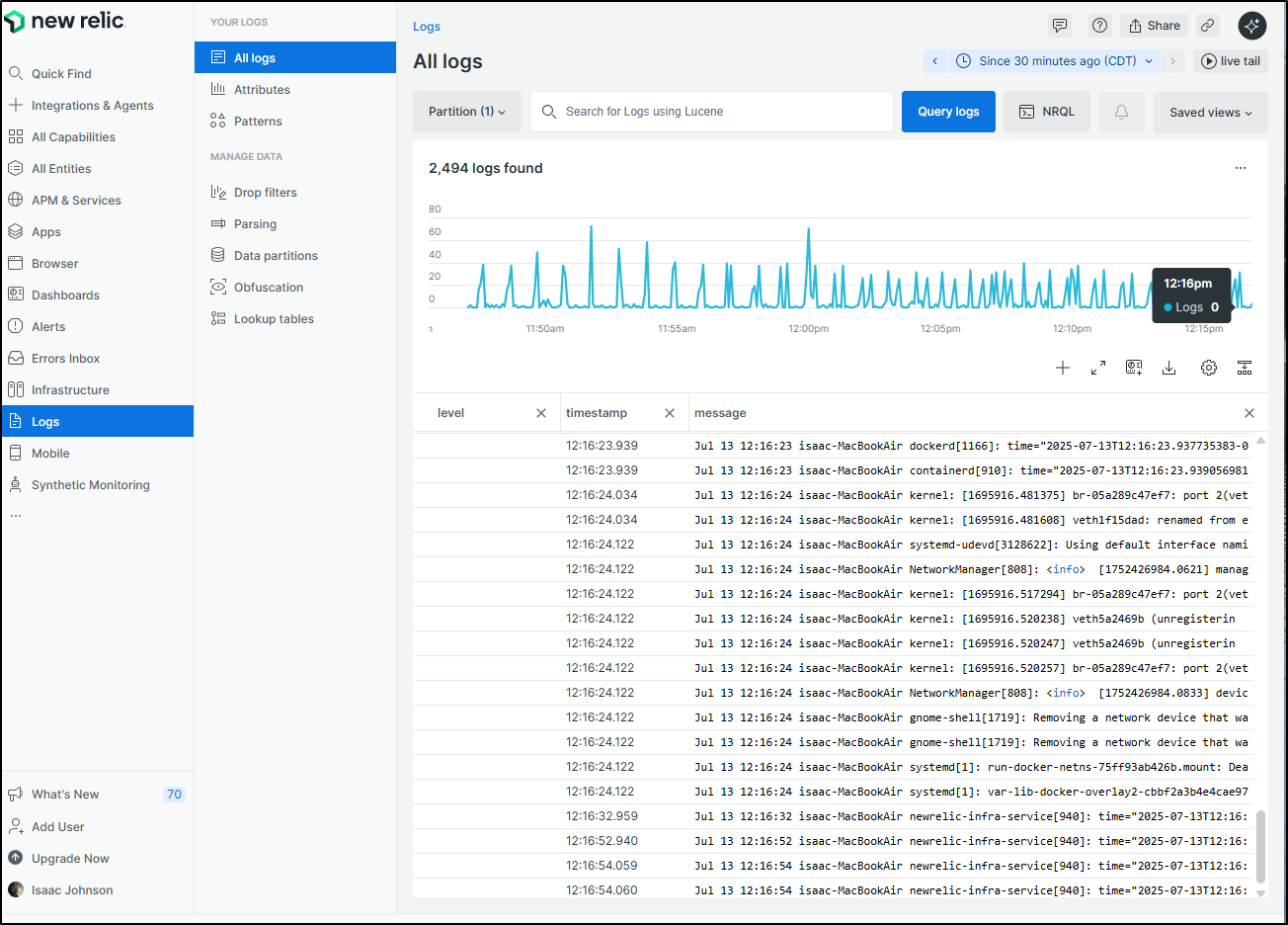This screenshot has width=1288, height=925.
Task: Open APM & Services
Action: pyautogui.click(x=98, y=200)
